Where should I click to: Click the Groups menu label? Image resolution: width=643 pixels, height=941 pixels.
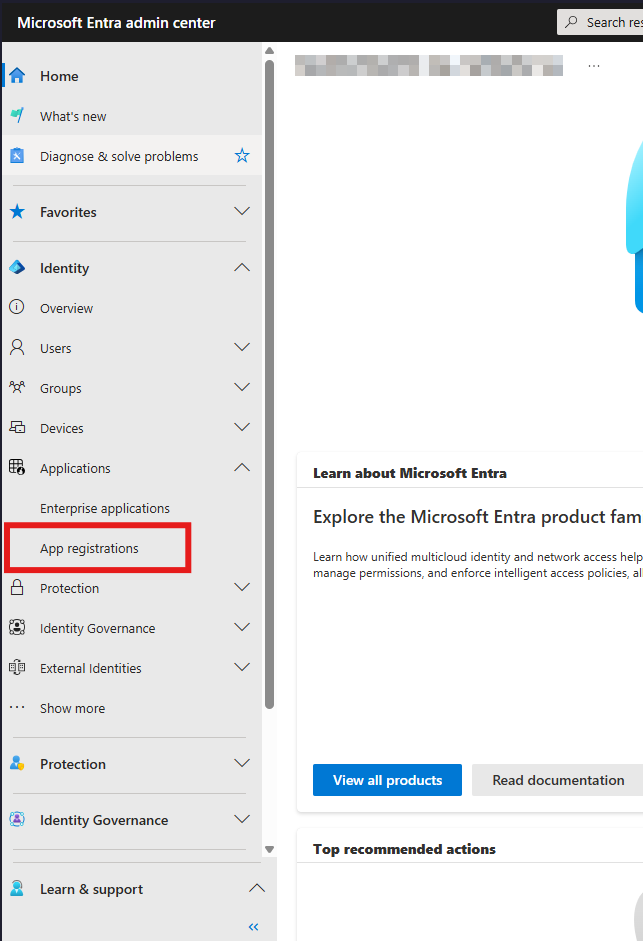pyautogui.click(x=61, y=388)
